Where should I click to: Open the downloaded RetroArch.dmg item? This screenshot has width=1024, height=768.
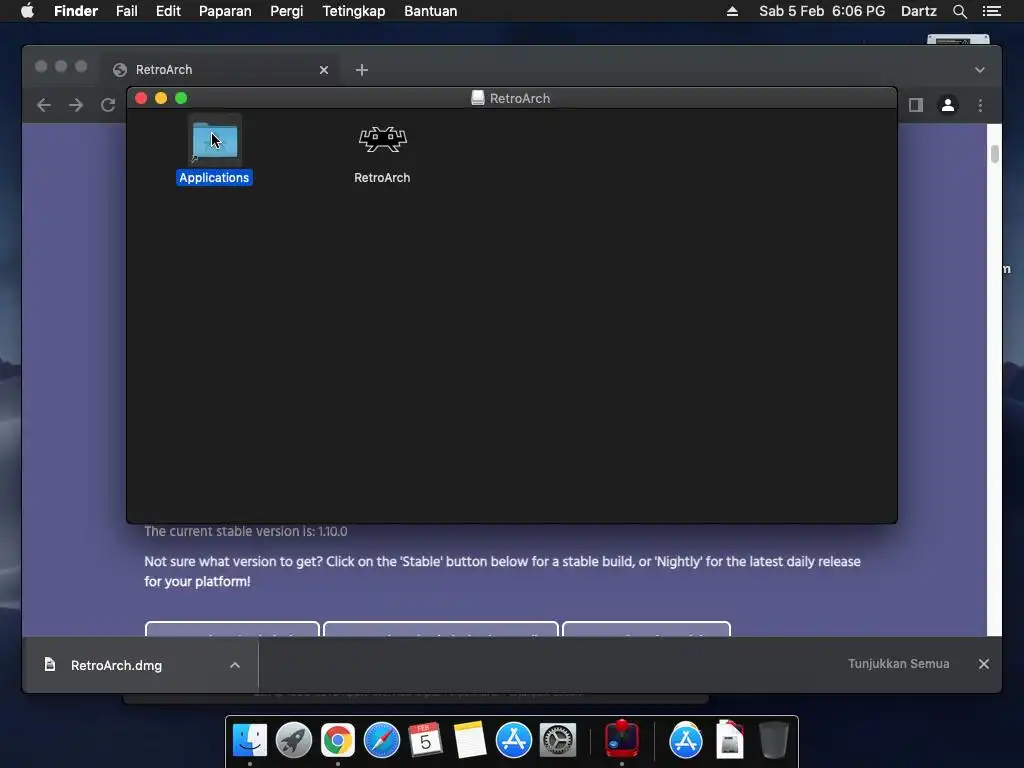point(116,665)
